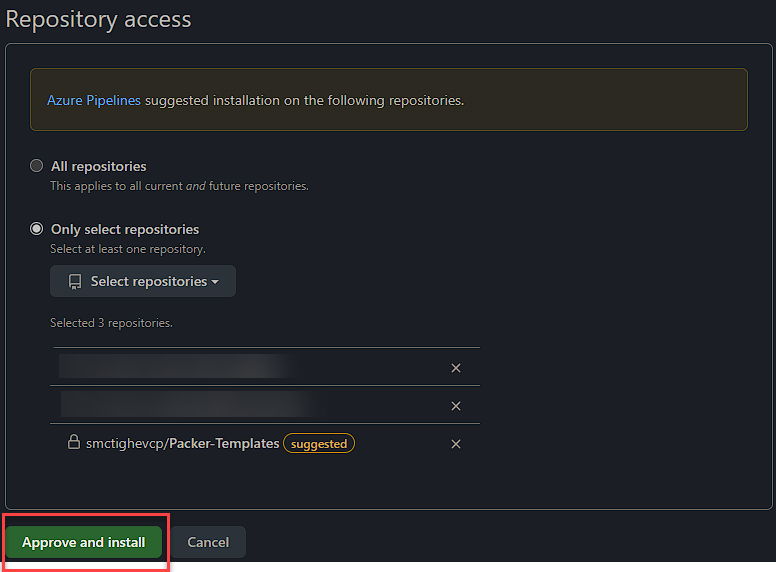The height and width of the screenshot is (572, 776).
Task: Click the lock icon beside Packer-Templates
Action: pyautogui.click(x=73, y=443)
